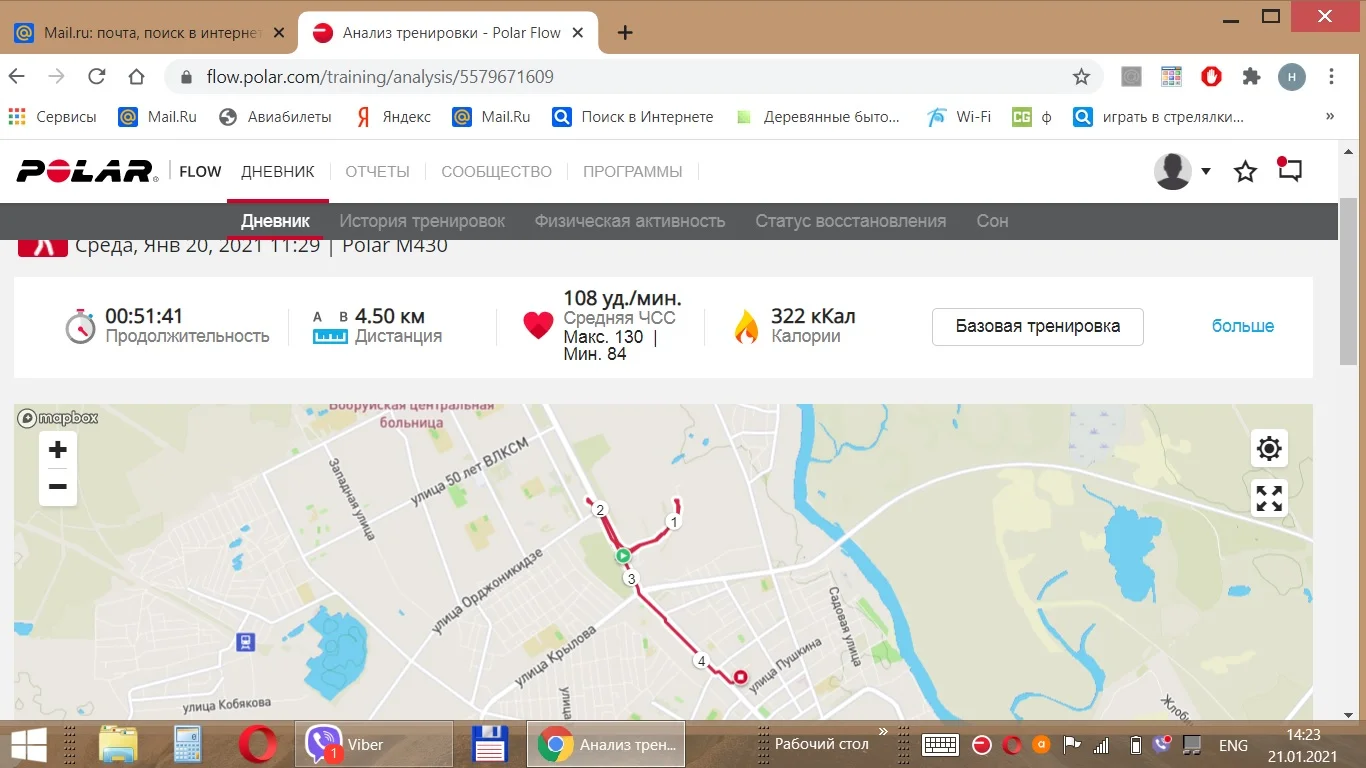Open the СООБЩЕСТВО menu
The image size is (1366, 768).
497,172
